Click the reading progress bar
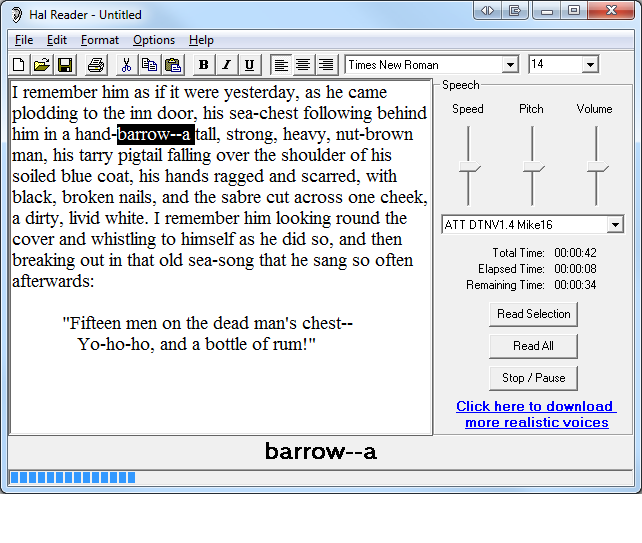 321,477
